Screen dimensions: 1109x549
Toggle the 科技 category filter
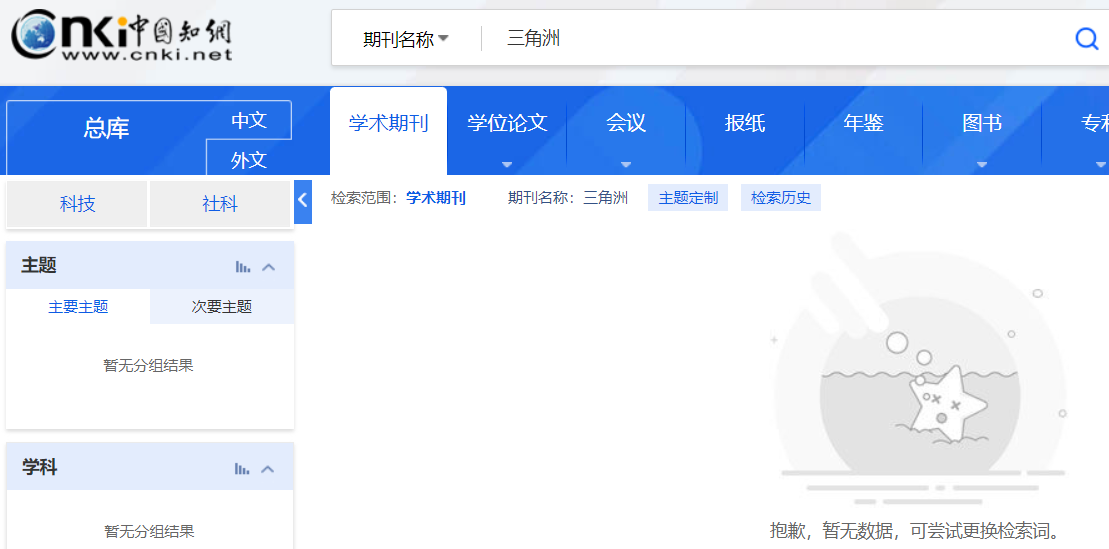tap(78, 204)
